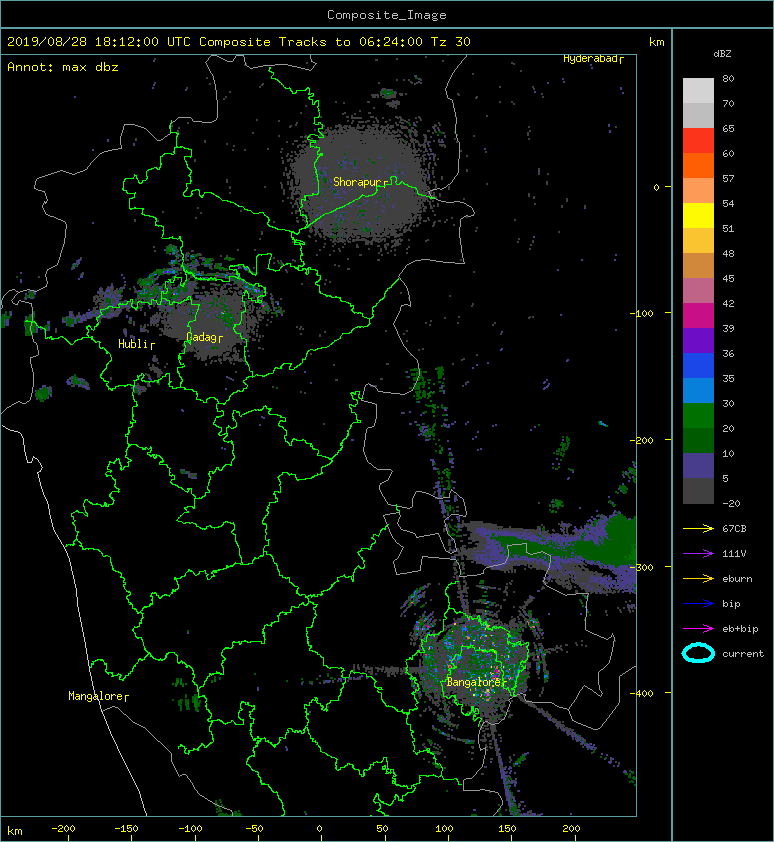The height and width of the screenshot is (842, 774).
Task: Click the 0 tick on the horizontal km axis
Action: pyautogui.click(x=319, y=829)
